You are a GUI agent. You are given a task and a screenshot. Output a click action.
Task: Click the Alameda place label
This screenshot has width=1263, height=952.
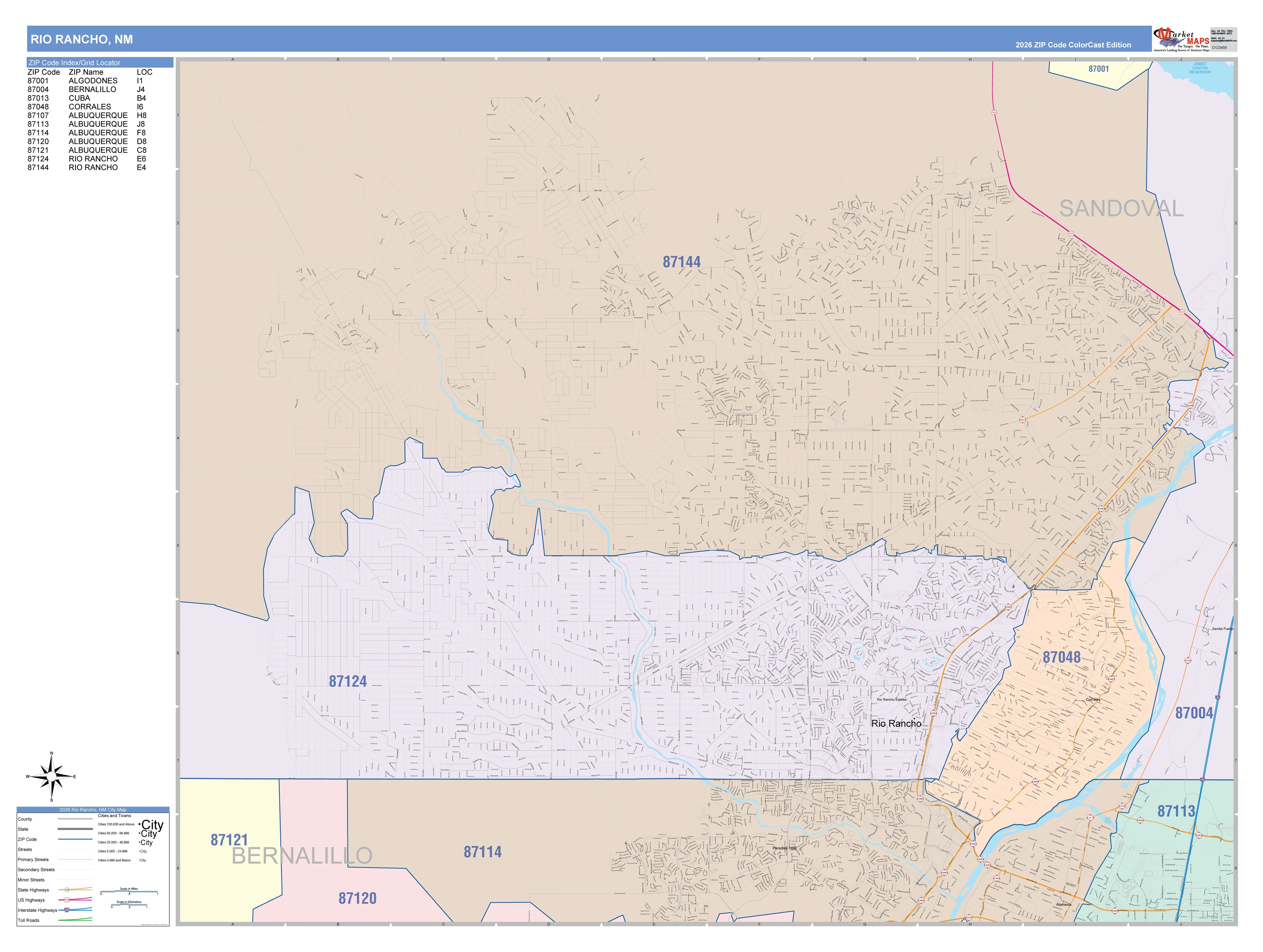tap(1064, 905)
